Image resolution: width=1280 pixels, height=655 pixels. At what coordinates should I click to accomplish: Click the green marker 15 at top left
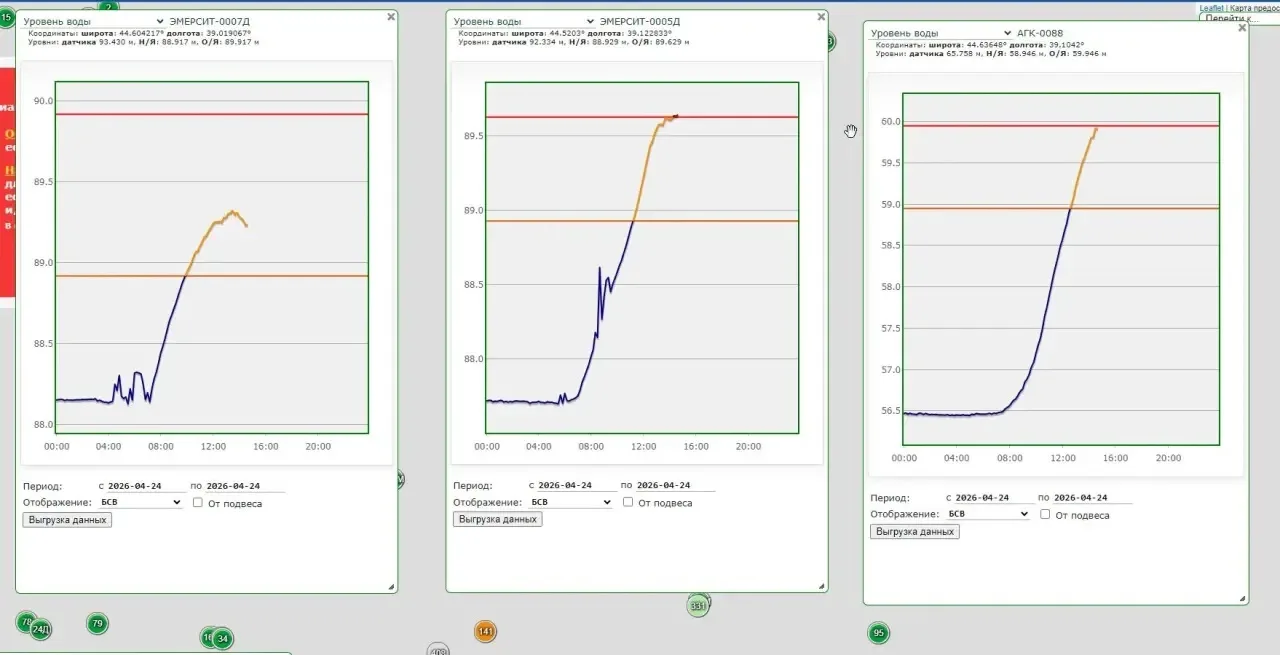point(7,17)
